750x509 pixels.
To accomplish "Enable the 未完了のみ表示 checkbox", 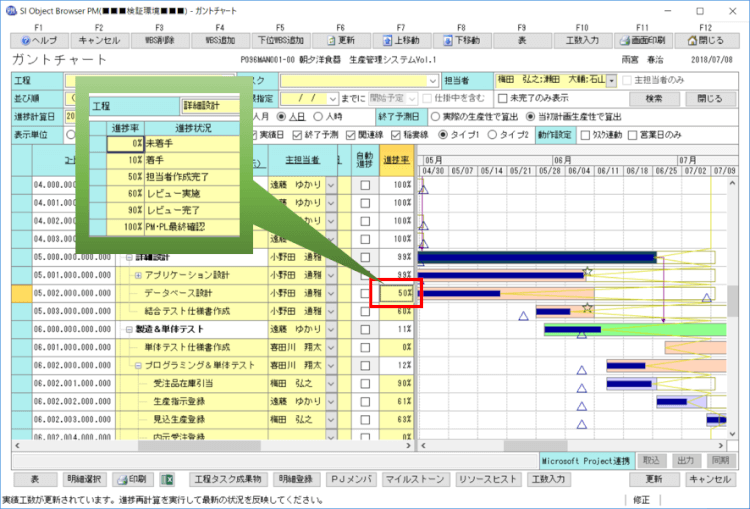I will tap(503, 99).
